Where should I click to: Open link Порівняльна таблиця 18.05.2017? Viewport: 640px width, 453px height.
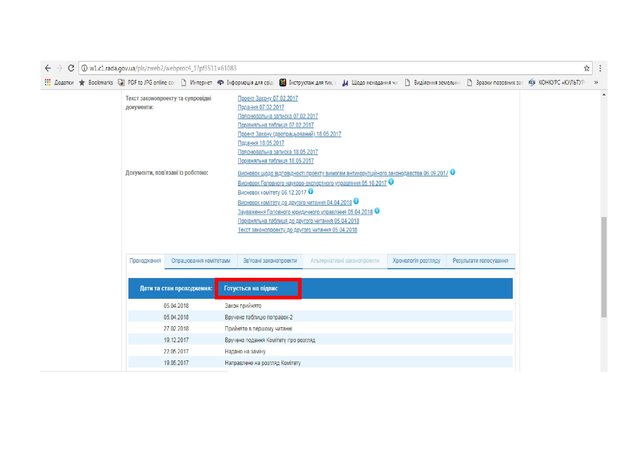pyautogui.click(x=276, y=161)
